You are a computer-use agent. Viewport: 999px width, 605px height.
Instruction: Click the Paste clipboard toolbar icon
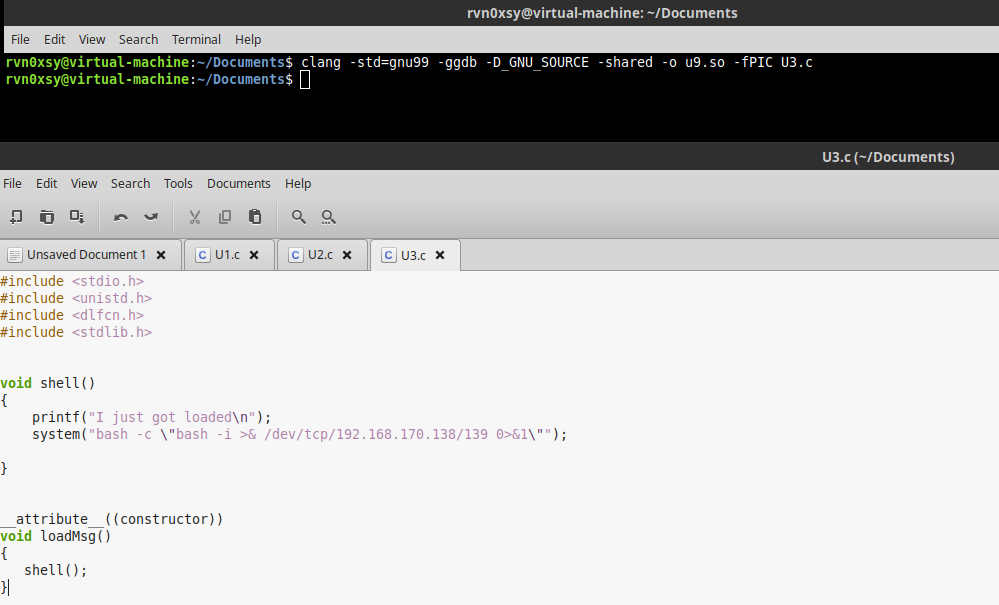pyautogui.click(x=255, y=217)
